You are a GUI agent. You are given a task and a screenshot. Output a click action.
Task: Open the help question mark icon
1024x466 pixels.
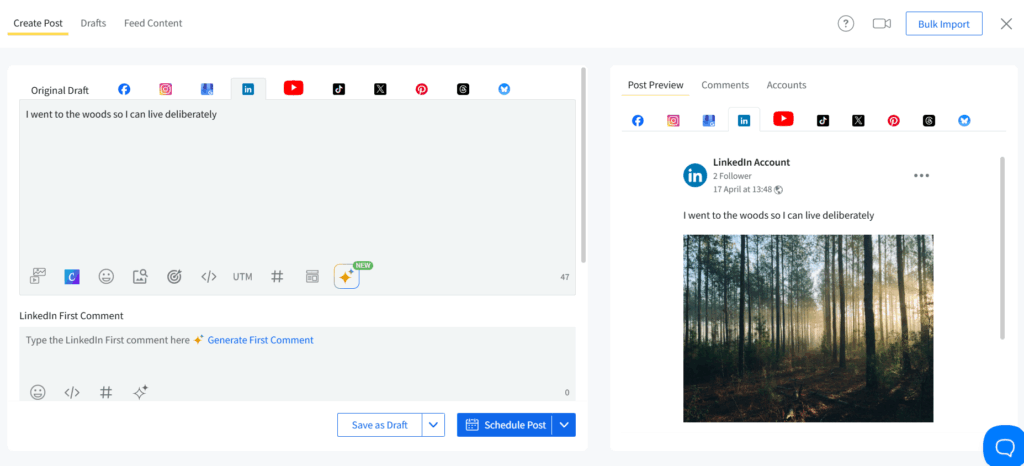[846, 24]
